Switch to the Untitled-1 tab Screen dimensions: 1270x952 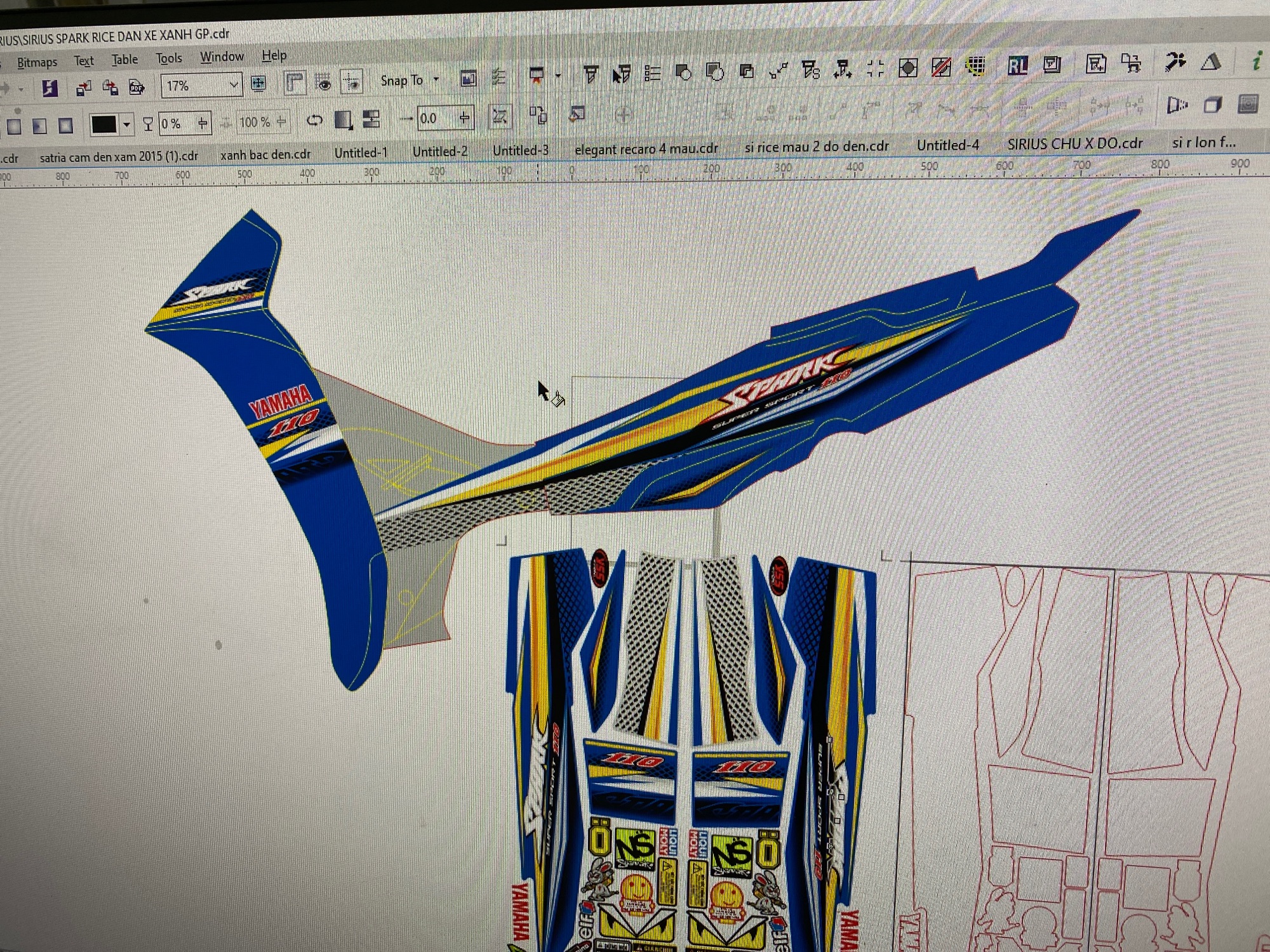(x=361, y=152)
